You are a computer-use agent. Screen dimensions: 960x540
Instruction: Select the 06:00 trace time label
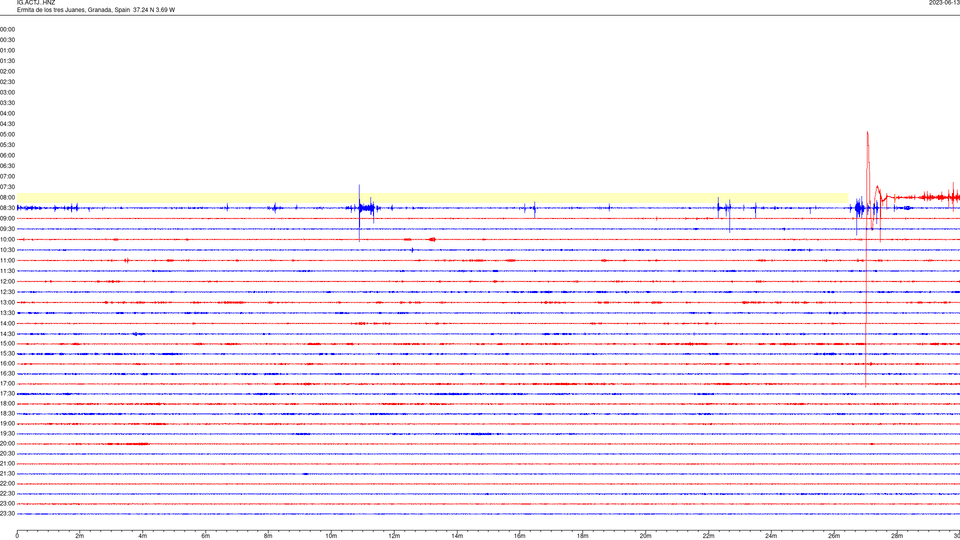click(7, 155)
